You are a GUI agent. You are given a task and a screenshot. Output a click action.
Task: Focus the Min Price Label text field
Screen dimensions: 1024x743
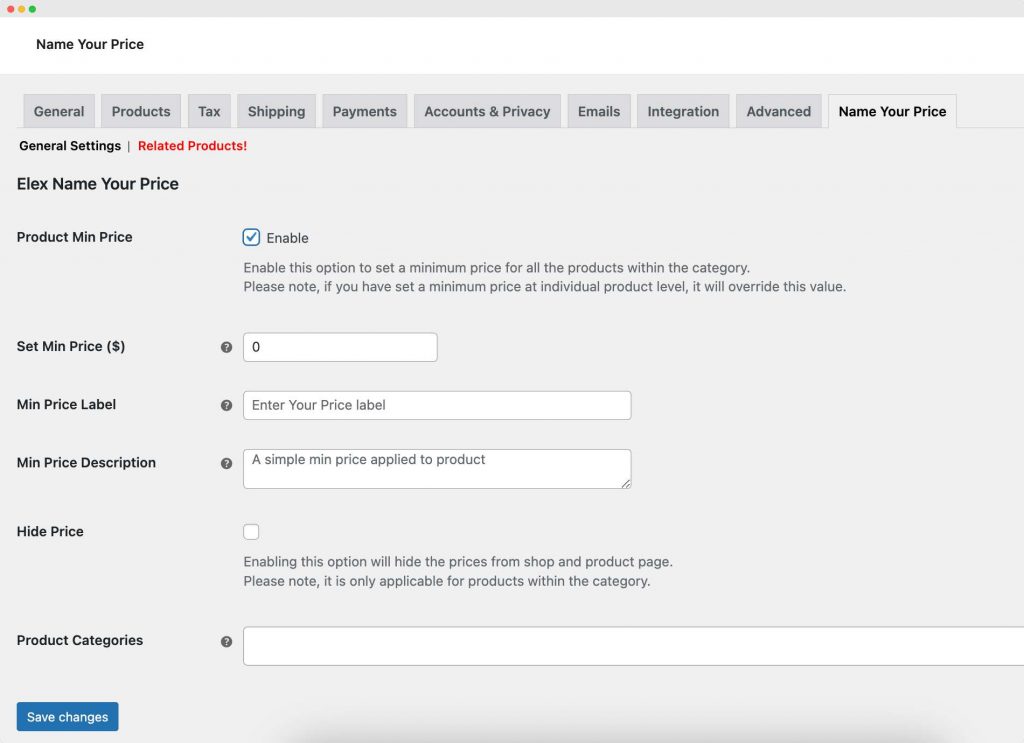point(437,405)
